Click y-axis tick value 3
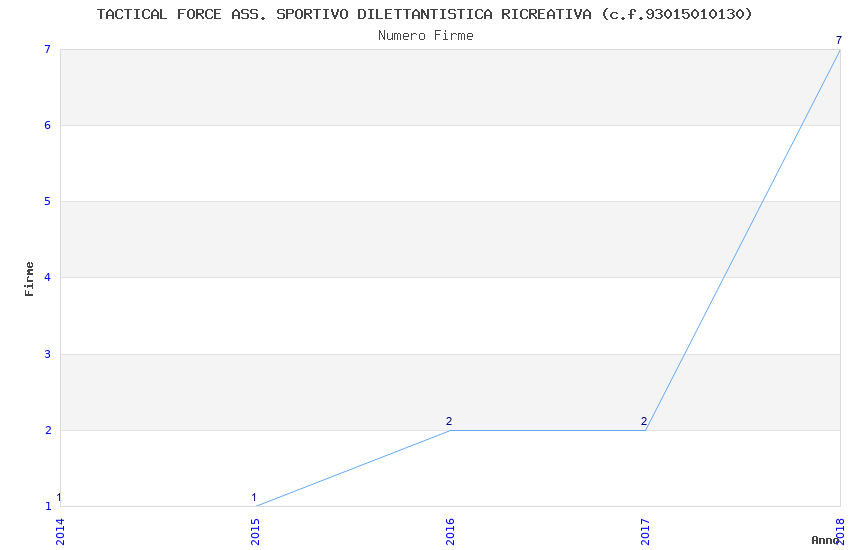The width and height of the screenshot is (850, 550). pyautogui.click(x=48, y=354)
